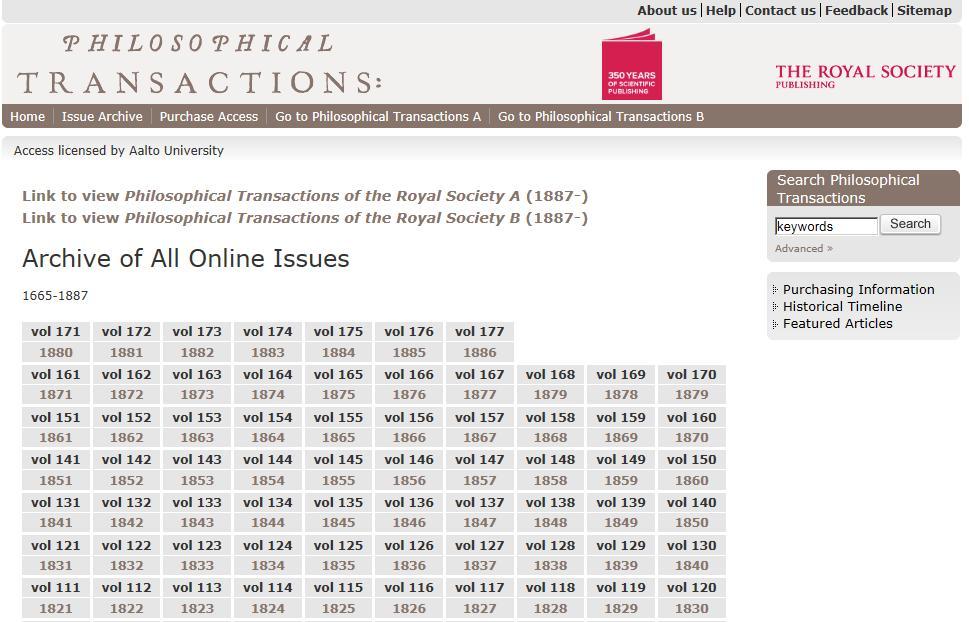Open vol 130 archive cell

click(692, 545)
